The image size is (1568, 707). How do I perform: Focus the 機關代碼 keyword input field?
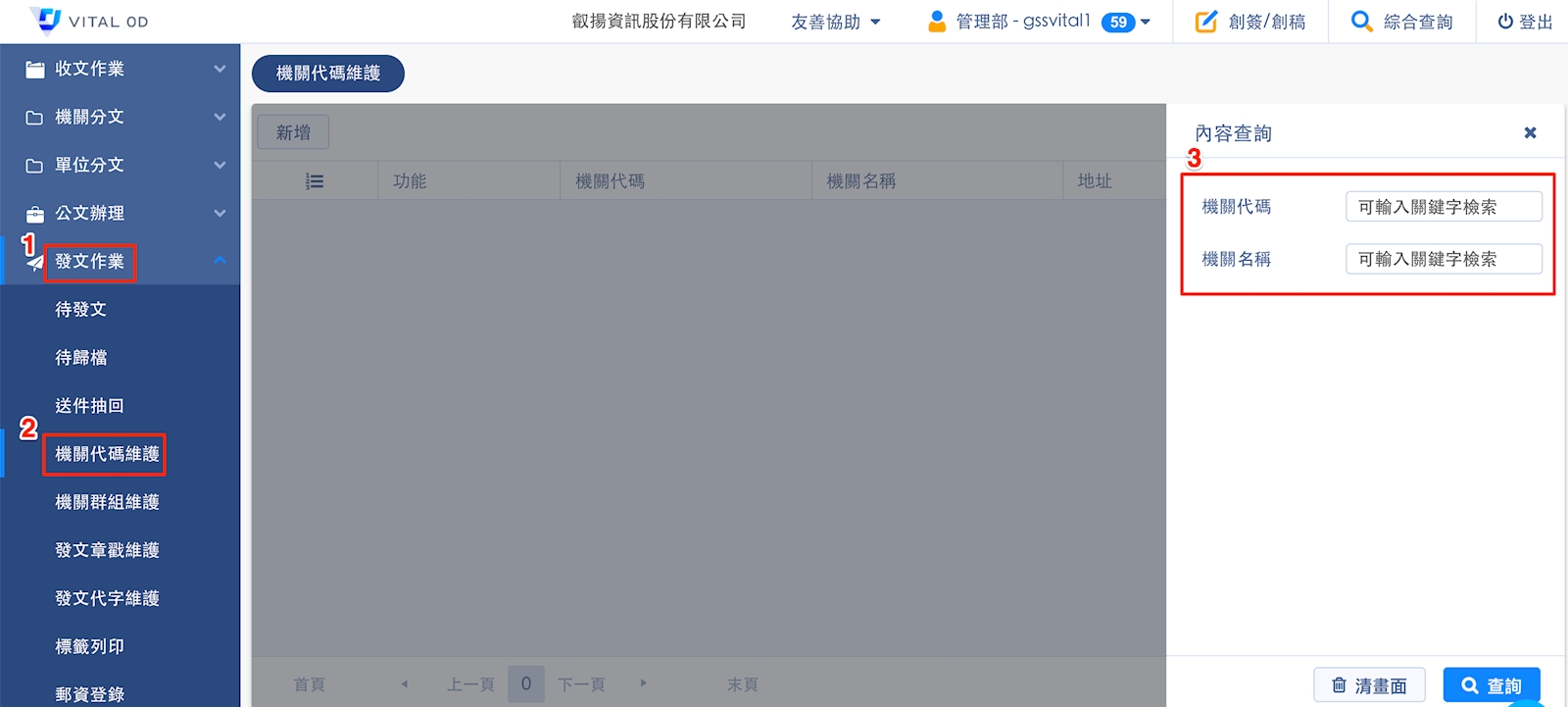click(1443, 207)
